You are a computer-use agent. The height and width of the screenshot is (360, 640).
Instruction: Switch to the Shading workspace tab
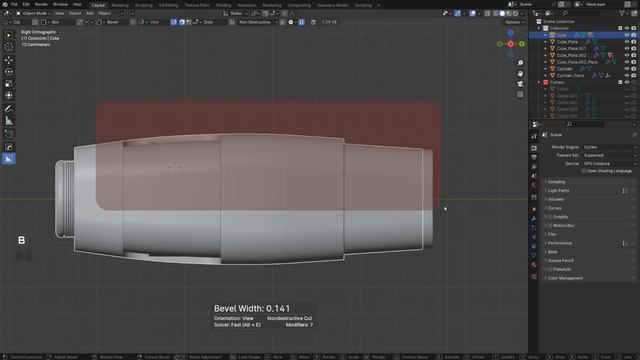click(x=223, y=5)
